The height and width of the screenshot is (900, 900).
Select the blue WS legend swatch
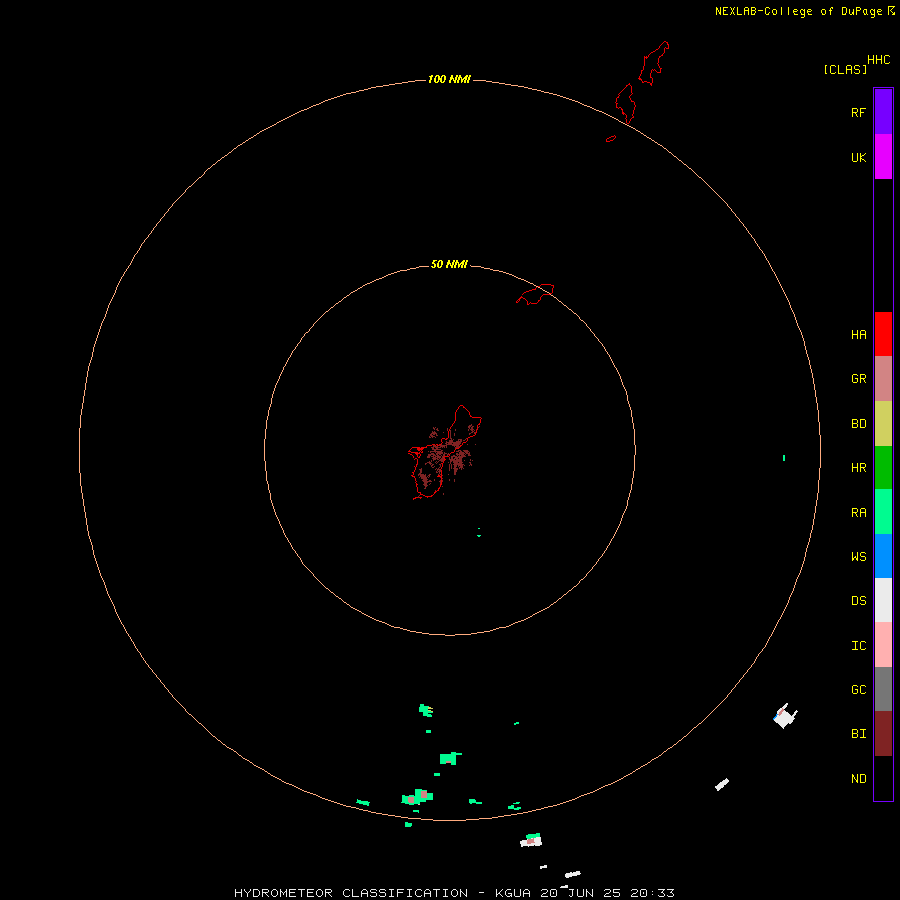tap(883, 556)
